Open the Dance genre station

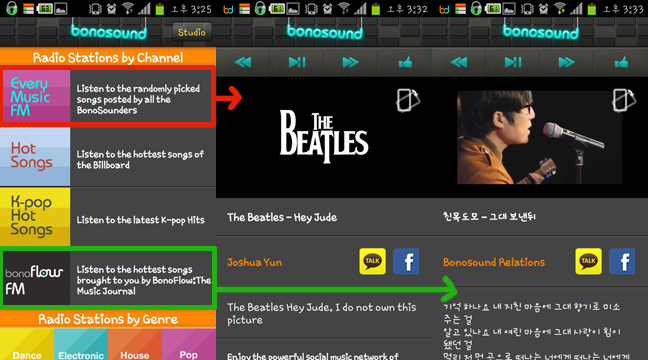click(27, 345)
